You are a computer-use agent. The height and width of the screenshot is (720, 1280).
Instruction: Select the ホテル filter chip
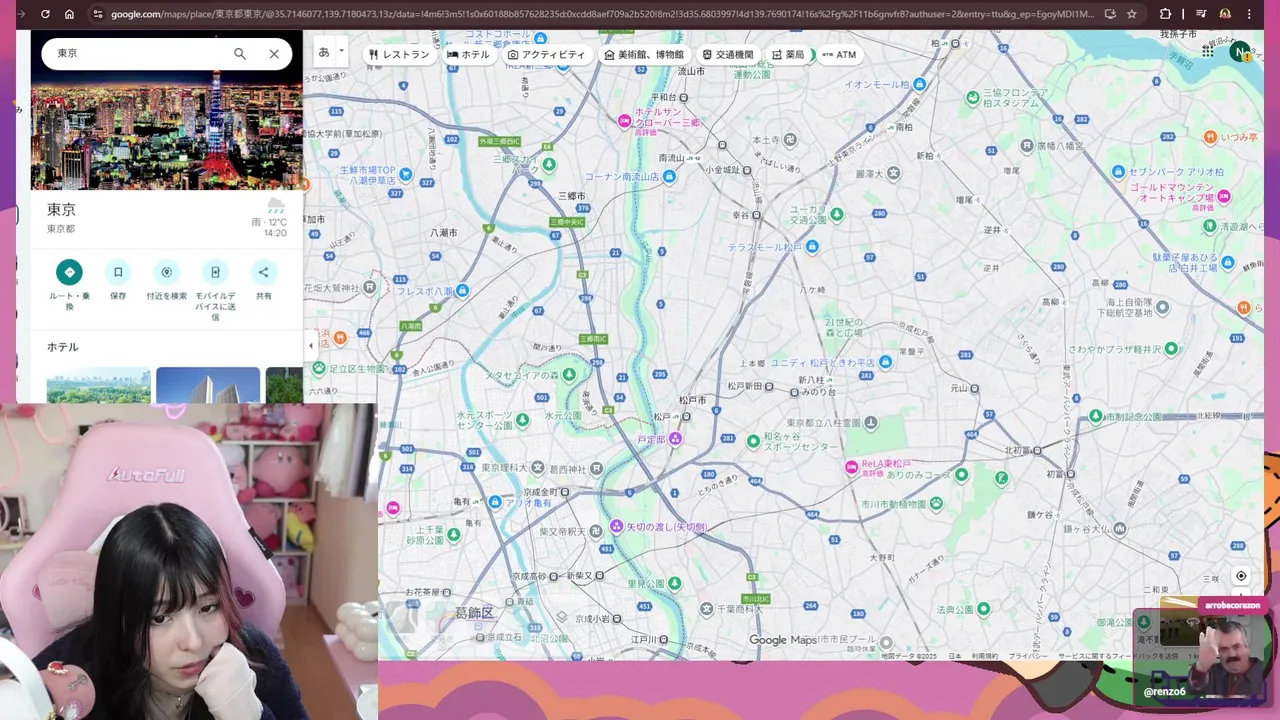(x=468, y=55)
